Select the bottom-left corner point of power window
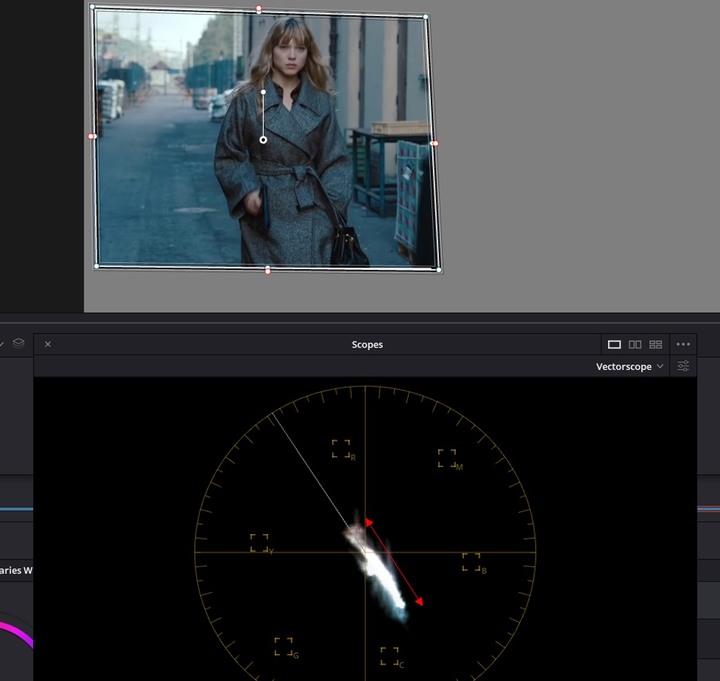The width and height of the screenshot is (720, 681). 96,266
